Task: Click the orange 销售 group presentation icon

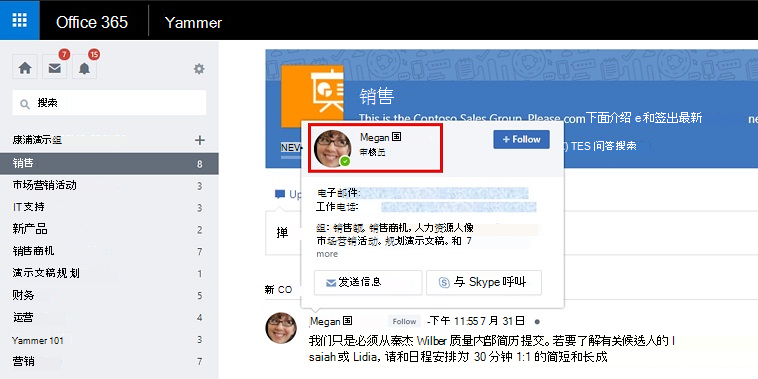Action: [x=312, y=95]
